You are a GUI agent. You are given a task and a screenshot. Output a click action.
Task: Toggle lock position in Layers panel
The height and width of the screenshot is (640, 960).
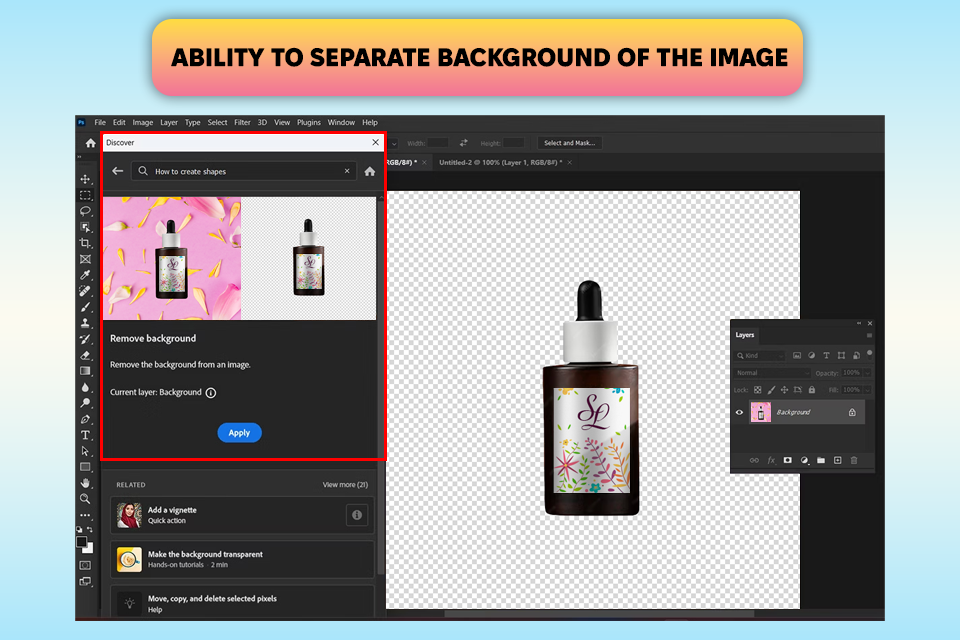point(784,390)
